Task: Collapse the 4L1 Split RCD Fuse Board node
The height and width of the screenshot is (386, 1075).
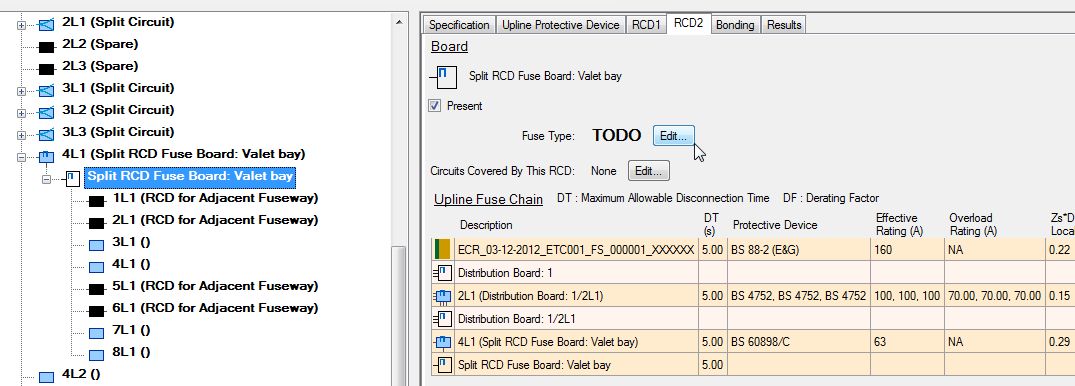Action: click(21, 157)
